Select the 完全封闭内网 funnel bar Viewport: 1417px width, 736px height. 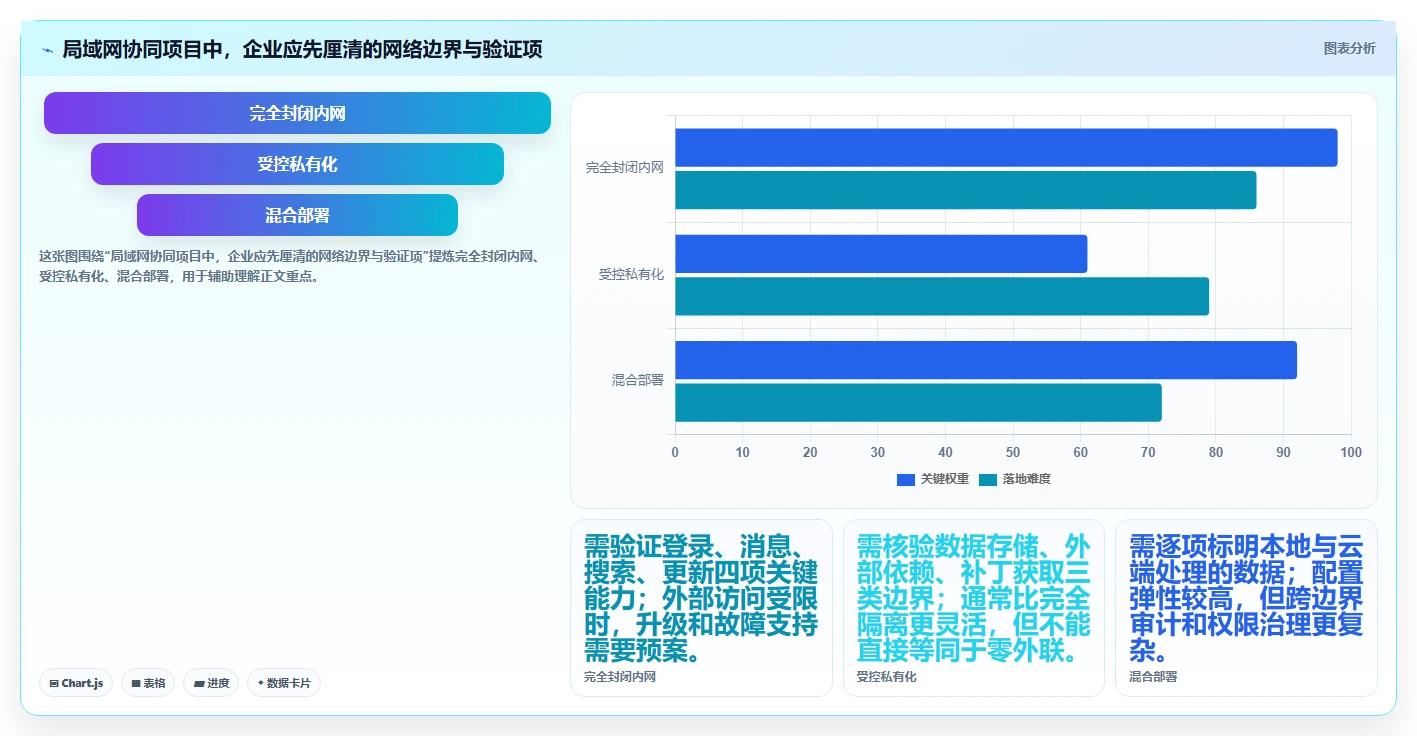[297, 113]
